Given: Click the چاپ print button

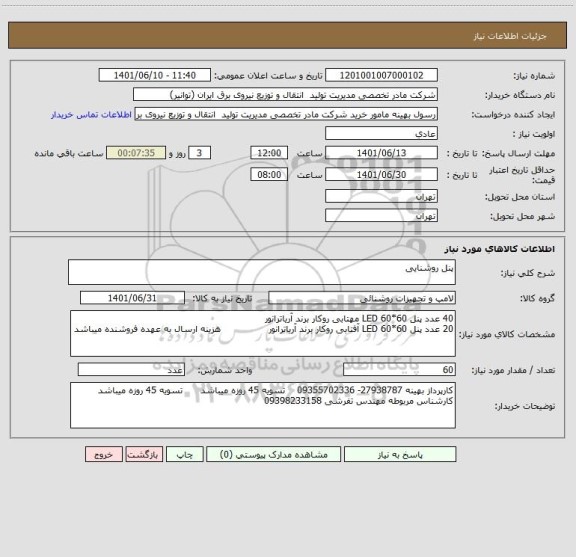Looking at the screenshot, I should click(x=184, y=454).
